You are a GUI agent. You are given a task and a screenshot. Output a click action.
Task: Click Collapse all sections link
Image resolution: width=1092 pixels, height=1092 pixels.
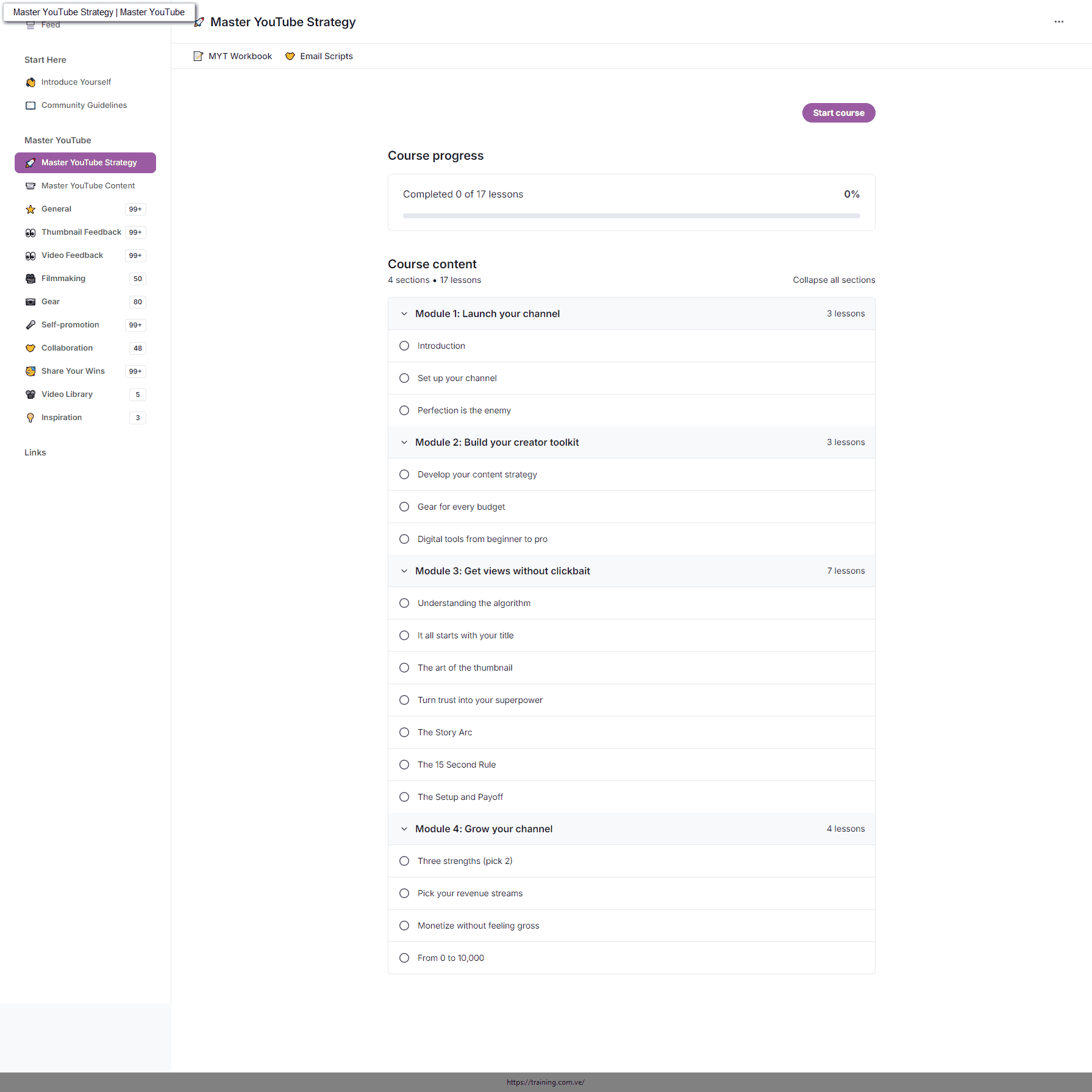[x=833, y=280]
